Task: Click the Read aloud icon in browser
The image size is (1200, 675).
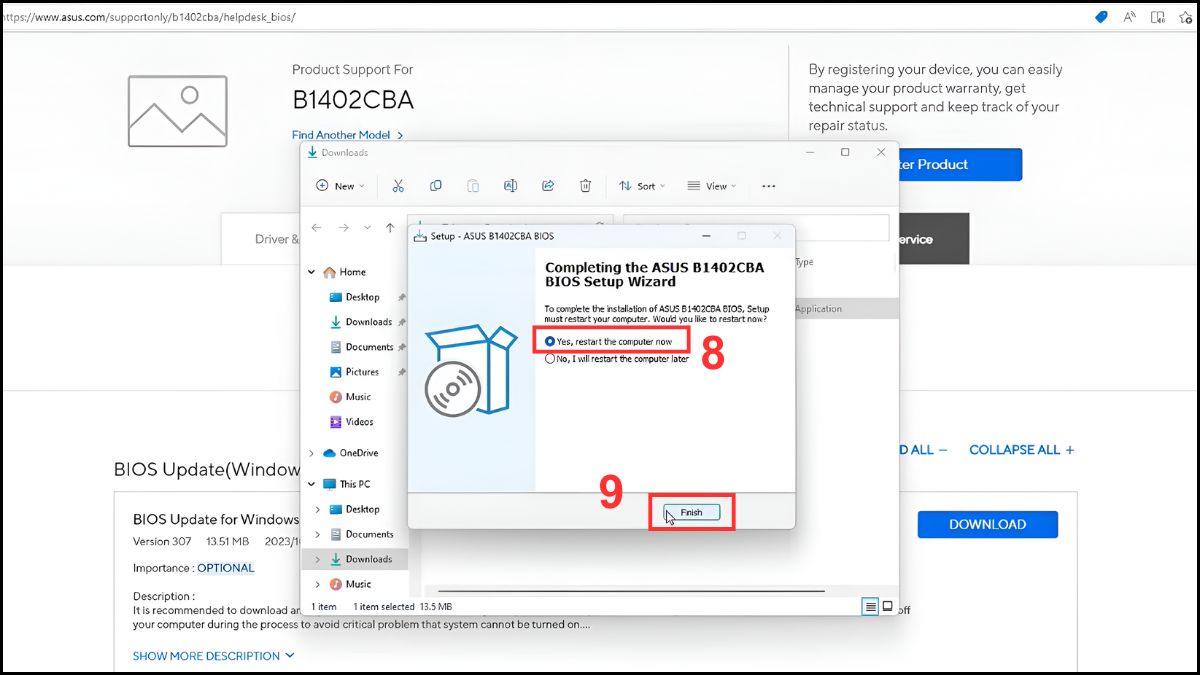Action: pyautogui.click(x=1129, y=17)
